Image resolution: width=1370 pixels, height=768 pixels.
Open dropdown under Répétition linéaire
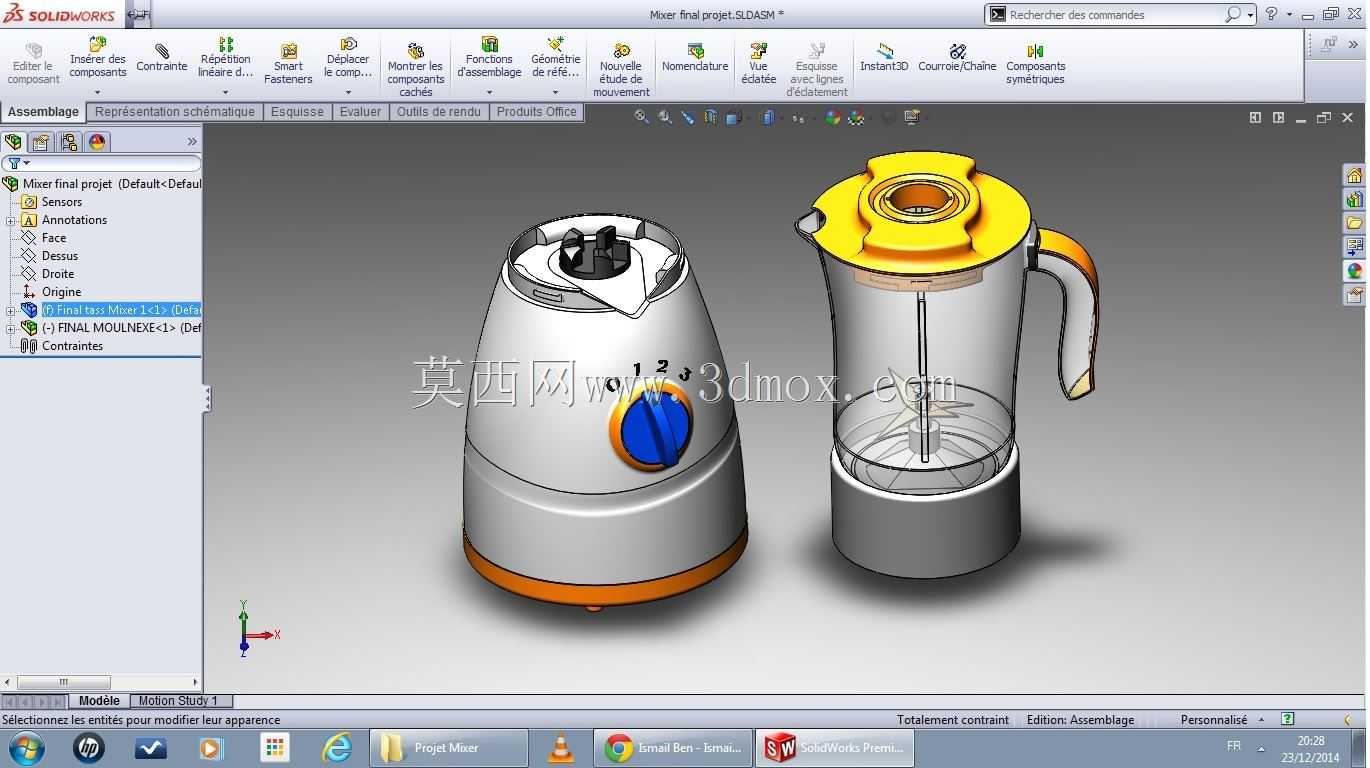[x=225, y=93]
